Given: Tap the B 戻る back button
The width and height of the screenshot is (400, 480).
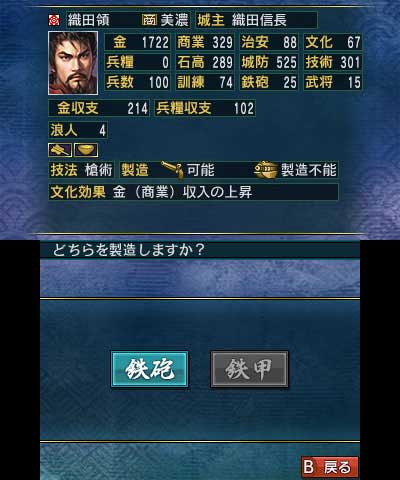Looking at the screenshot, I should [x=330, y=467].
